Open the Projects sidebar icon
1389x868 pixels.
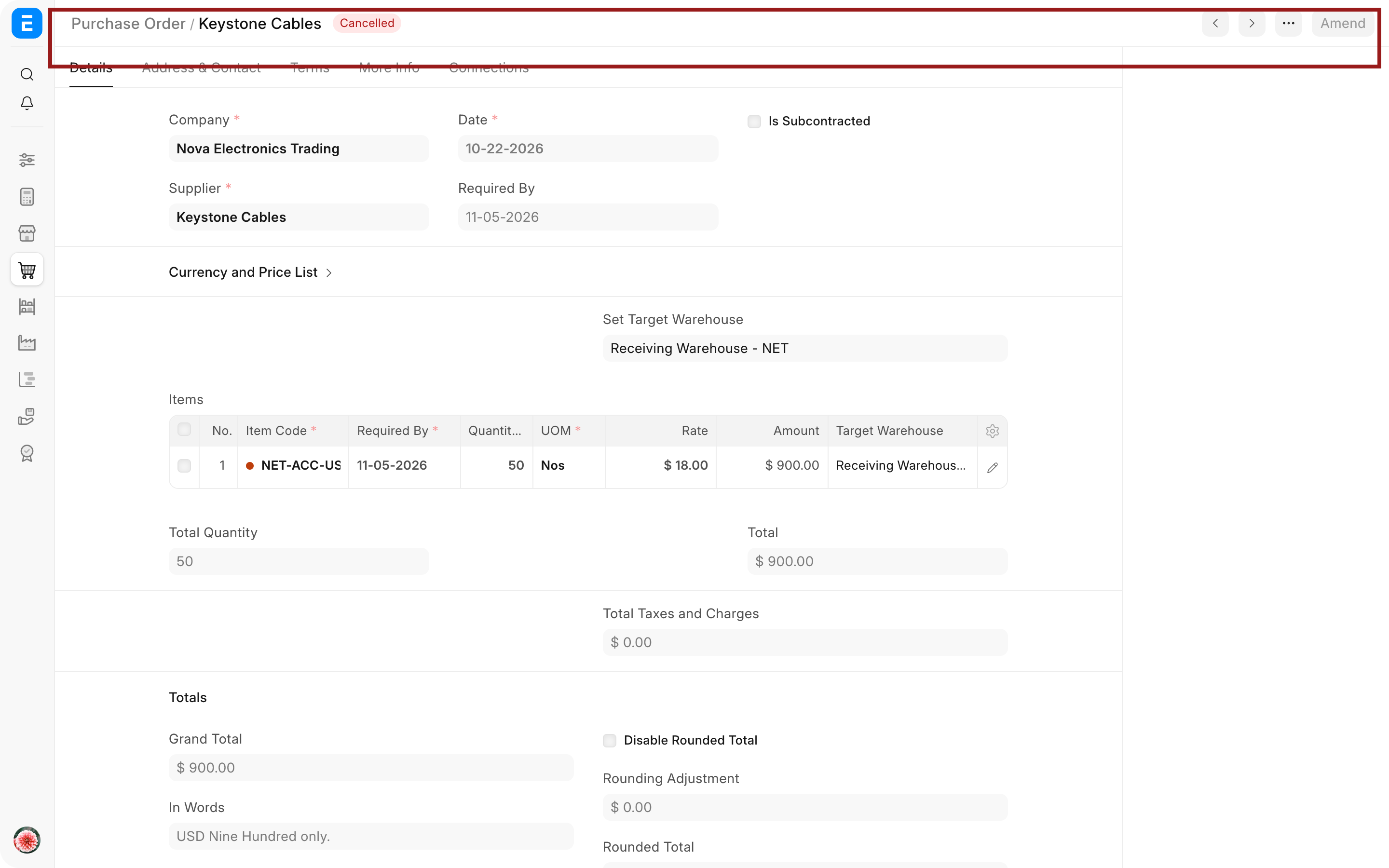coord(27,380)
